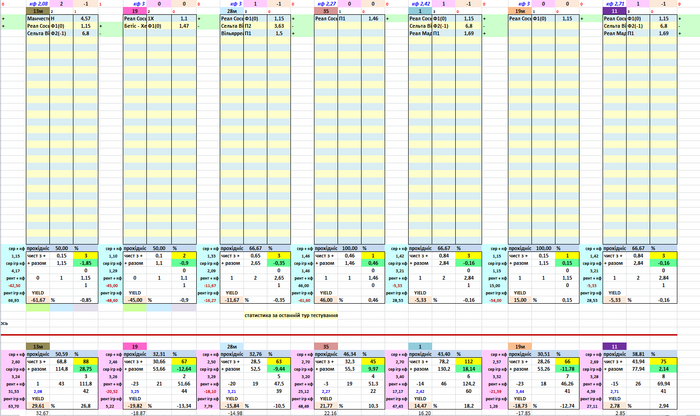Viewport: 700px width, 416px height.
Task: Click the cell showing 77,94
Action: pyautogui.click(x=638, y=369)
